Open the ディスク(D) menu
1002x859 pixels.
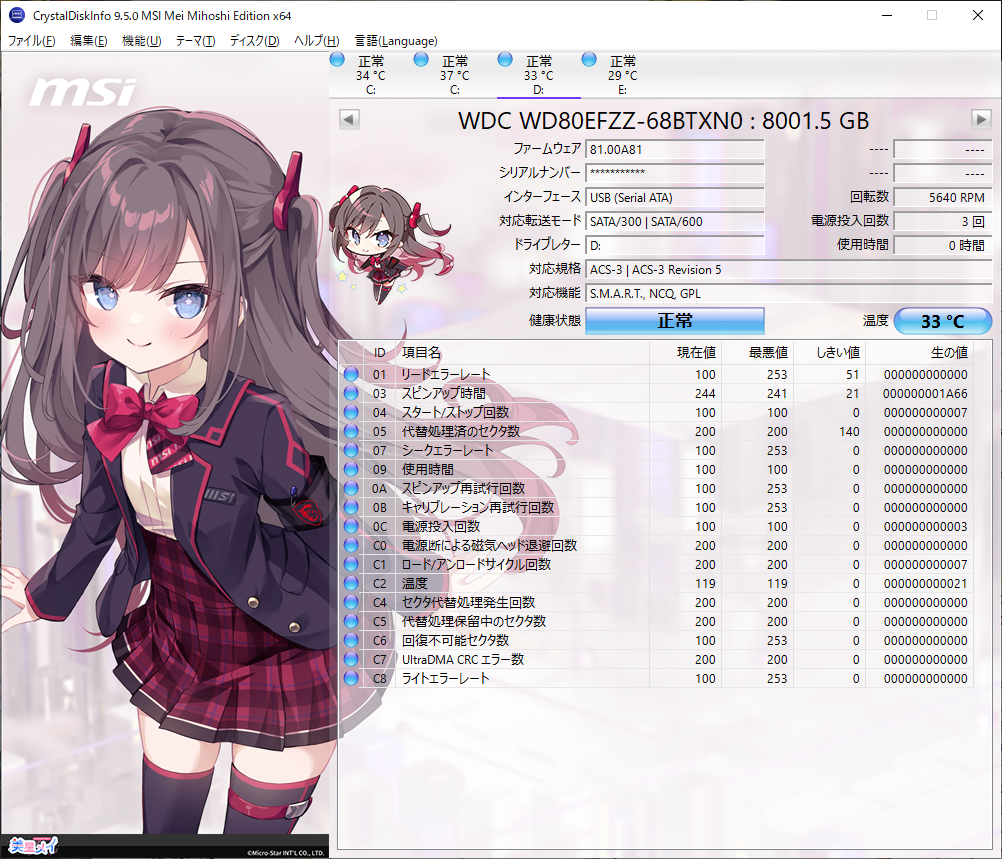tap(254, 41)
